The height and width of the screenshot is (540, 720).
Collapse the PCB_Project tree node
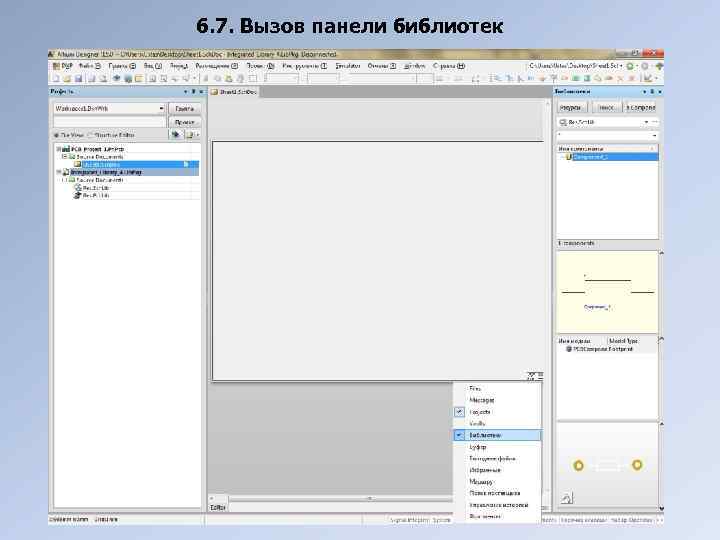59,149
